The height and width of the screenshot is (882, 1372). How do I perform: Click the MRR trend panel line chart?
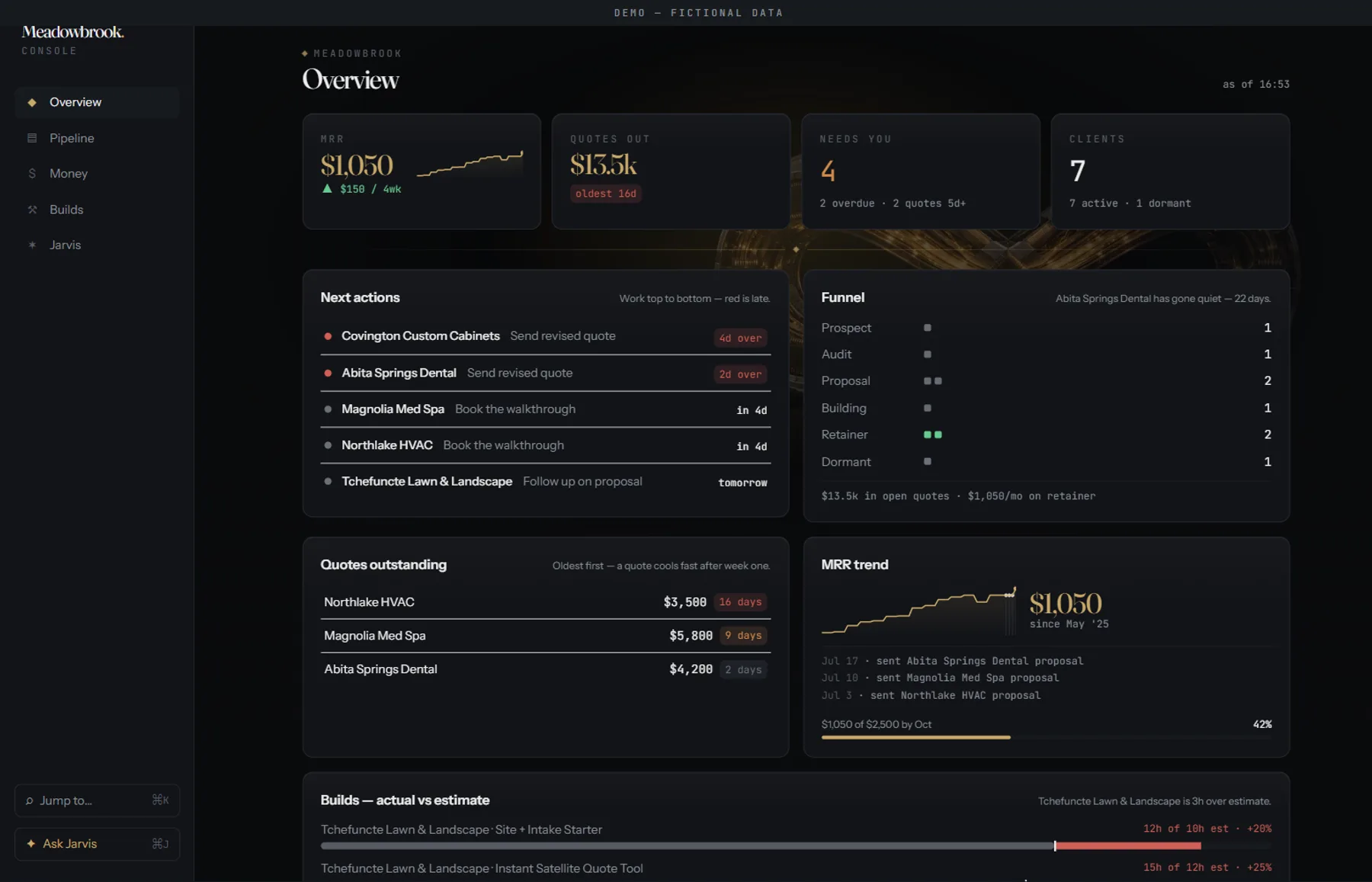[x=918, y=611]
